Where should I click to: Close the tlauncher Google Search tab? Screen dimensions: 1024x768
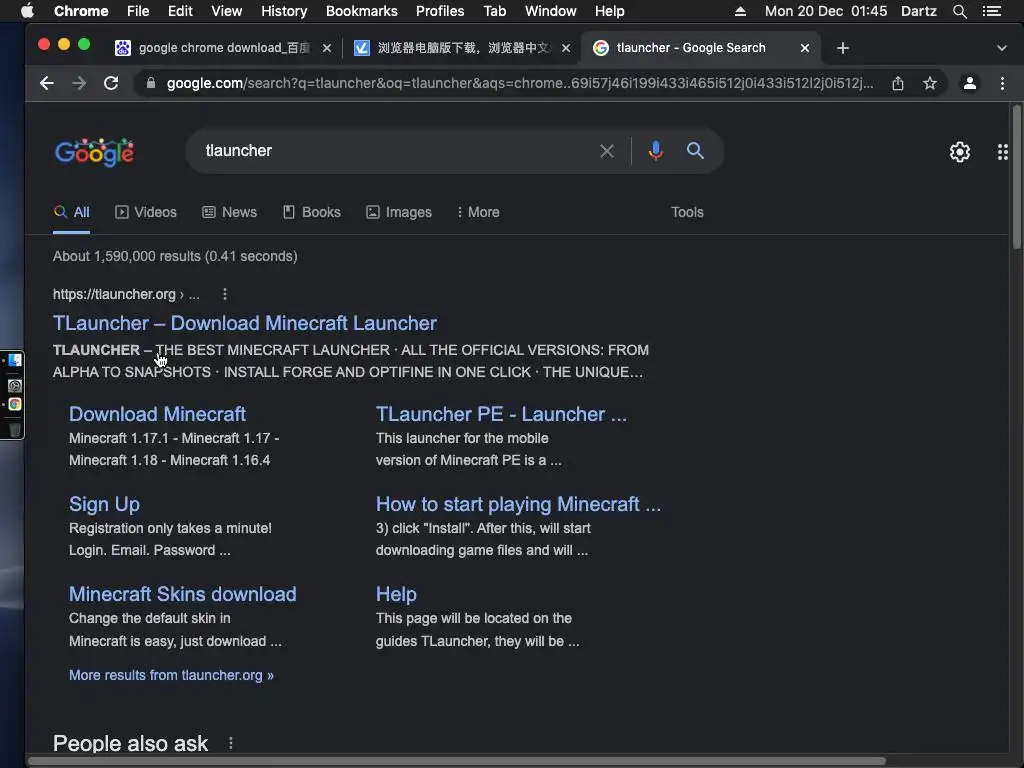(x=805, y=48)
